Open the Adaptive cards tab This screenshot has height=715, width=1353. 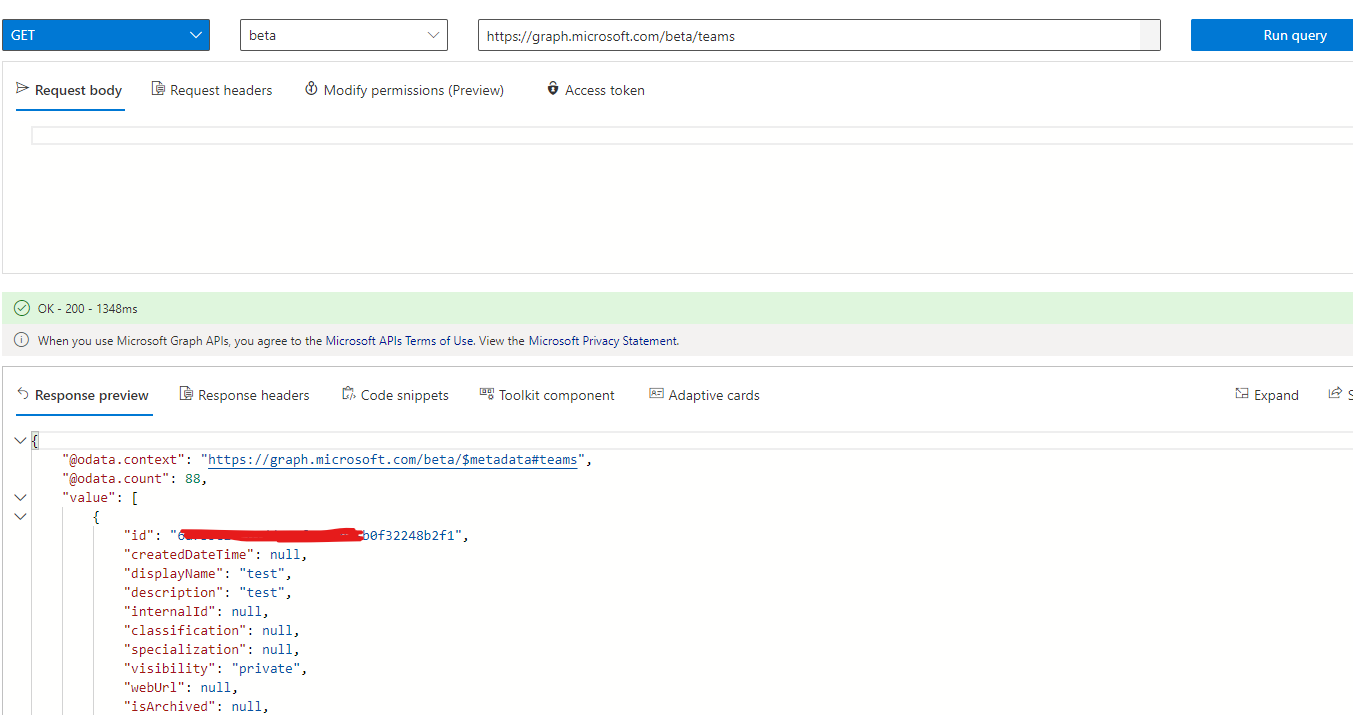pyautogui.click(x=704, y=395)
